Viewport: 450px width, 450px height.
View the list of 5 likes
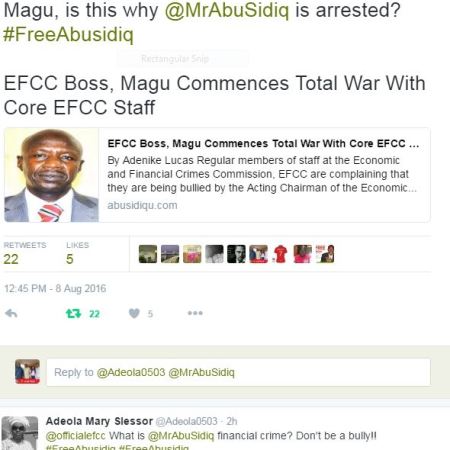click(x=77, y=253)
